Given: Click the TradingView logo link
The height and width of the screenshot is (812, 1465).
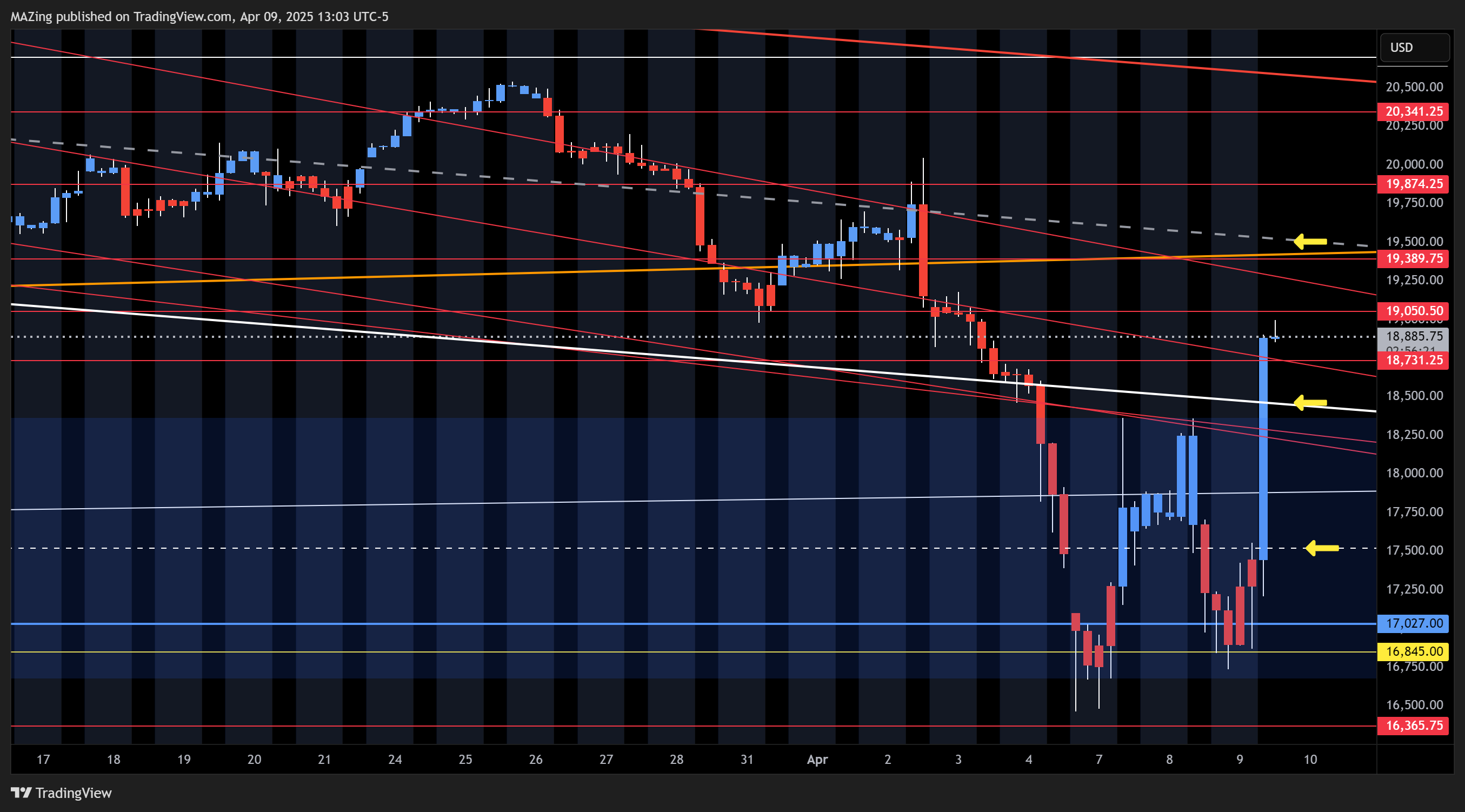Looking at the screenshot, I should (62, 793).
